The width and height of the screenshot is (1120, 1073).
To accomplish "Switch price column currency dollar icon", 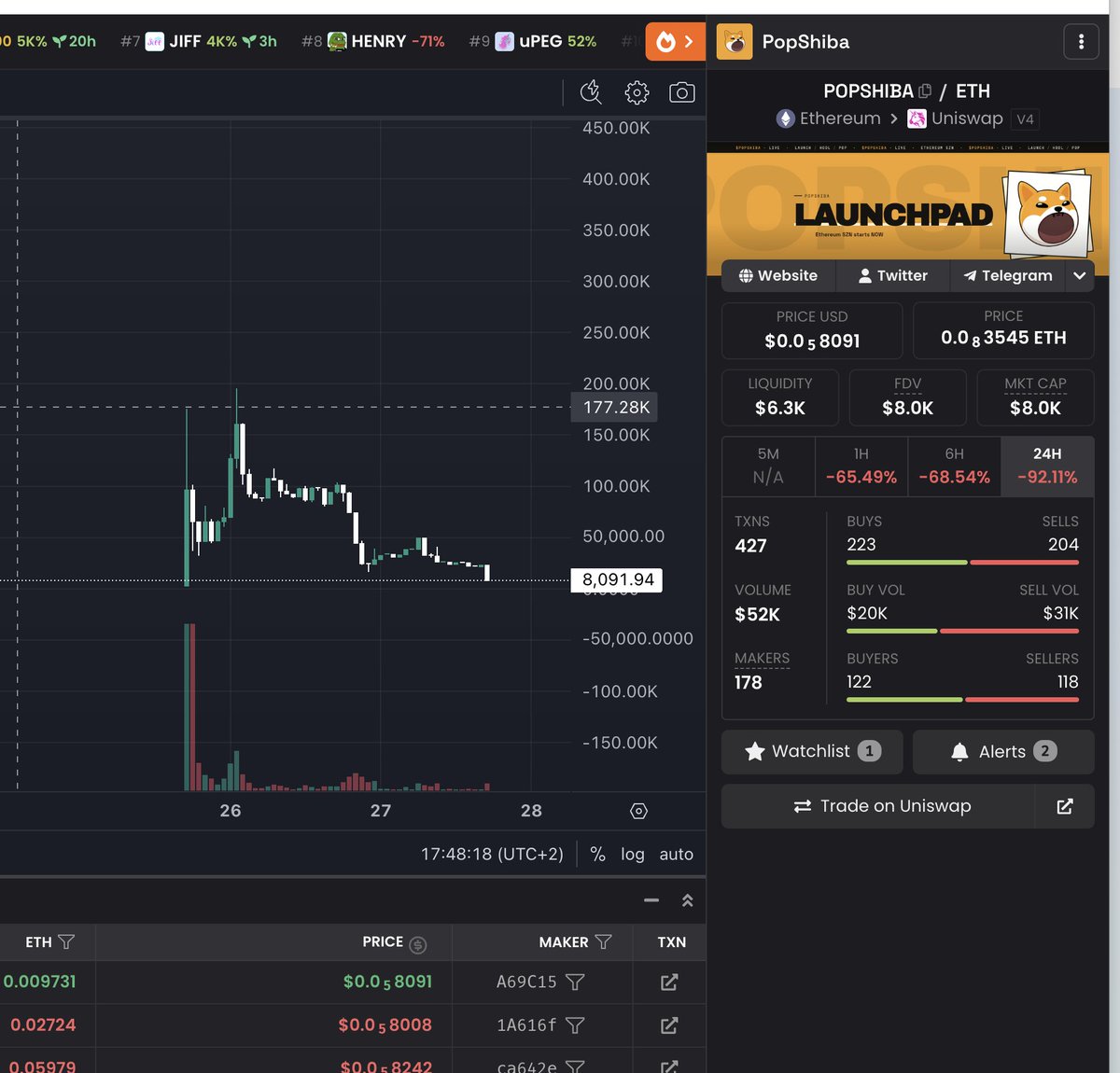I will click(418, 944).
